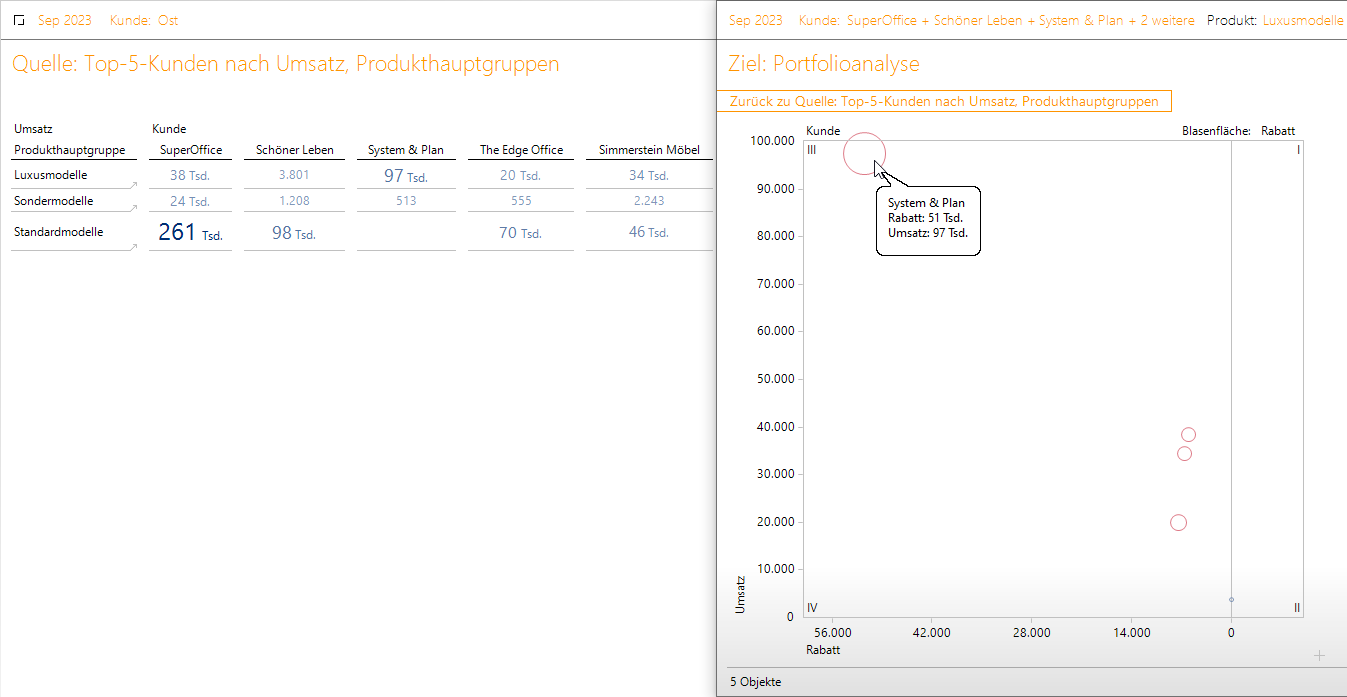Open the Sep 2023 filter in source view
This screenshot has width=1347, height=697.
(63, 20)
